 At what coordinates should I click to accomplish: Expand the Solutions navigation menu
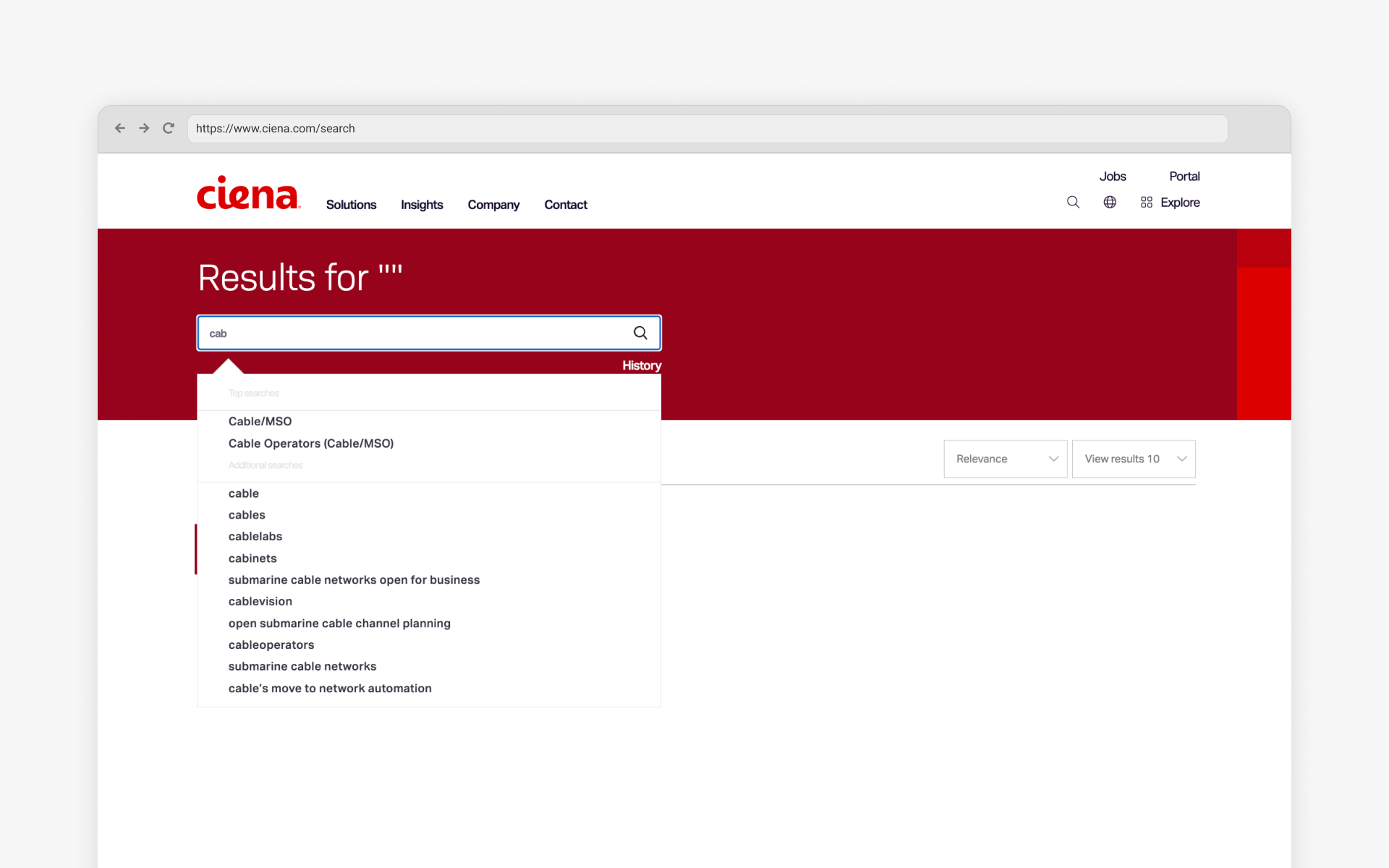tap(351, 205)
